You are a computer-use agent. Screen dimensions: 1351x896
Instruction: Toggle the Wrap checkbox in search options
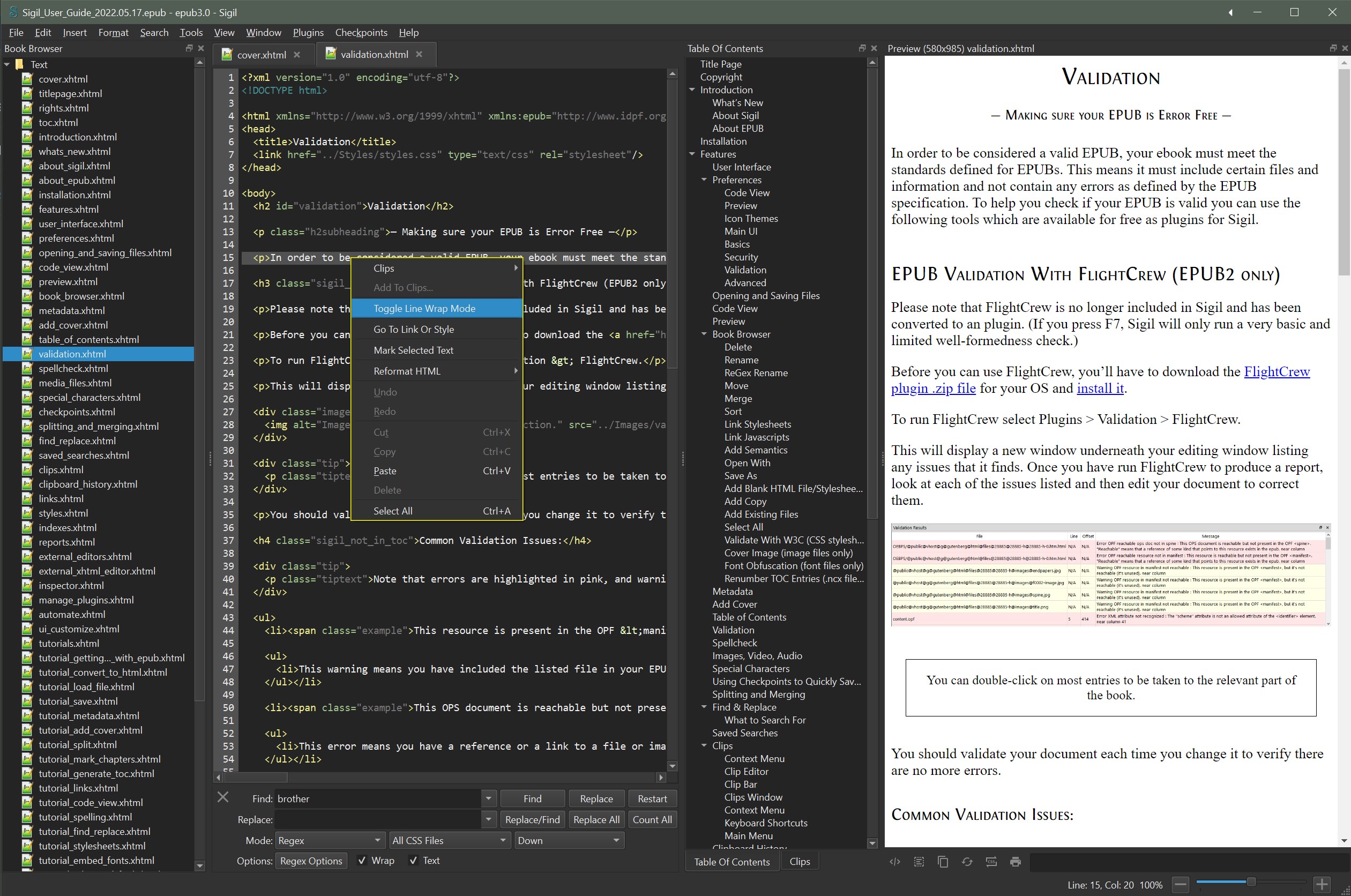[x=362, y=861]
